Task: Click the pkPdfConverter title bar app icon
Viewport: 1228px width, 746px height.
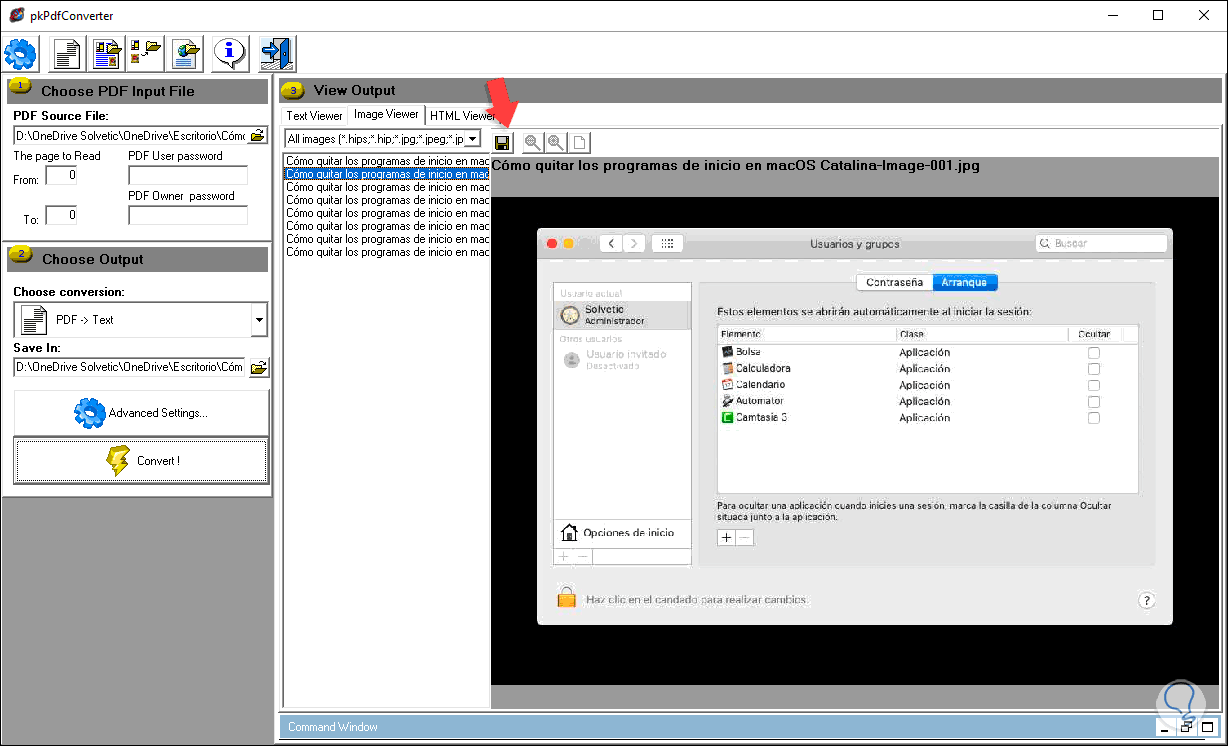Action: 15,15
